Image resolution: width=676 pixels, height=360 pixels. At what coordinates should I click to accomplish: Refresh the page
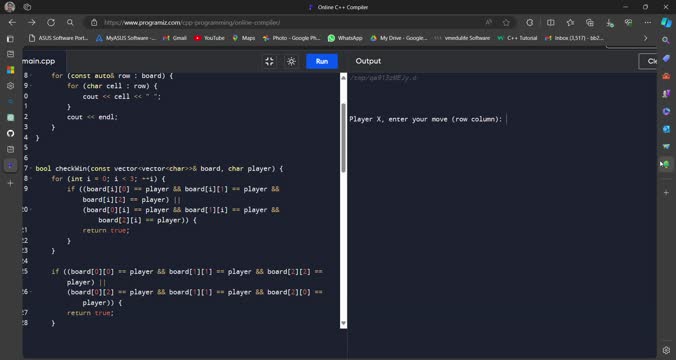51,22
